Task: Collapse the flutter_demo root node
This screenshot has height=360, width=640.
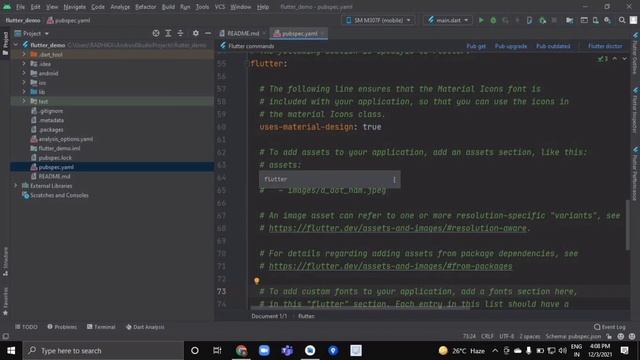Action: pos(16,44)
